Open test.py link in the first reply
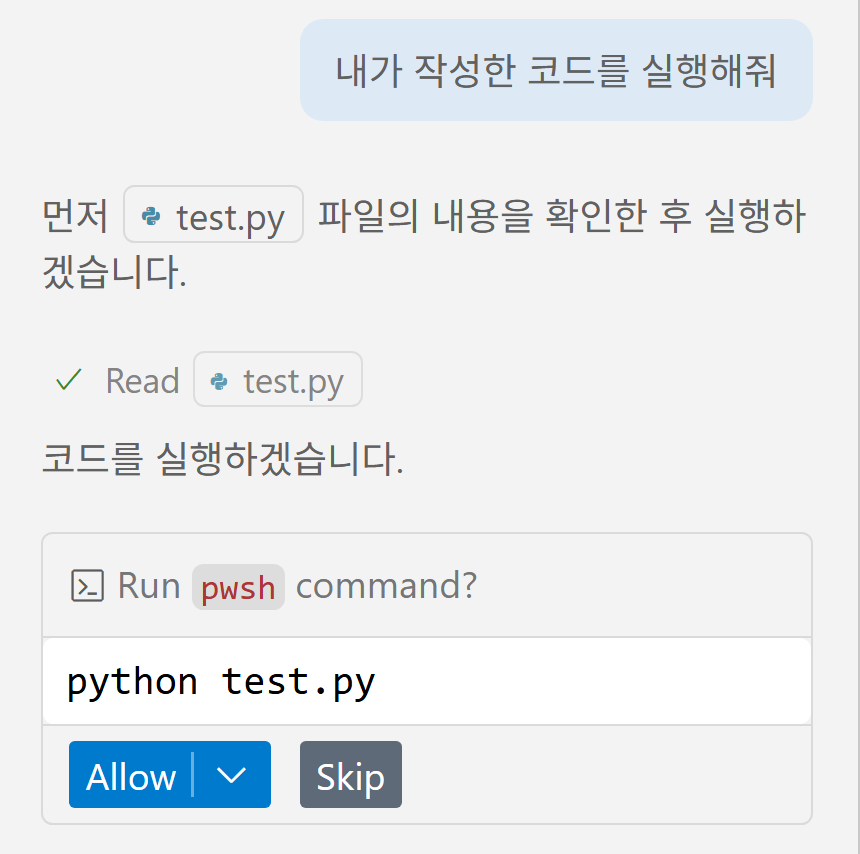Image resolution: width=860 pixels, height=854 pixels. (x=213, y=214)
